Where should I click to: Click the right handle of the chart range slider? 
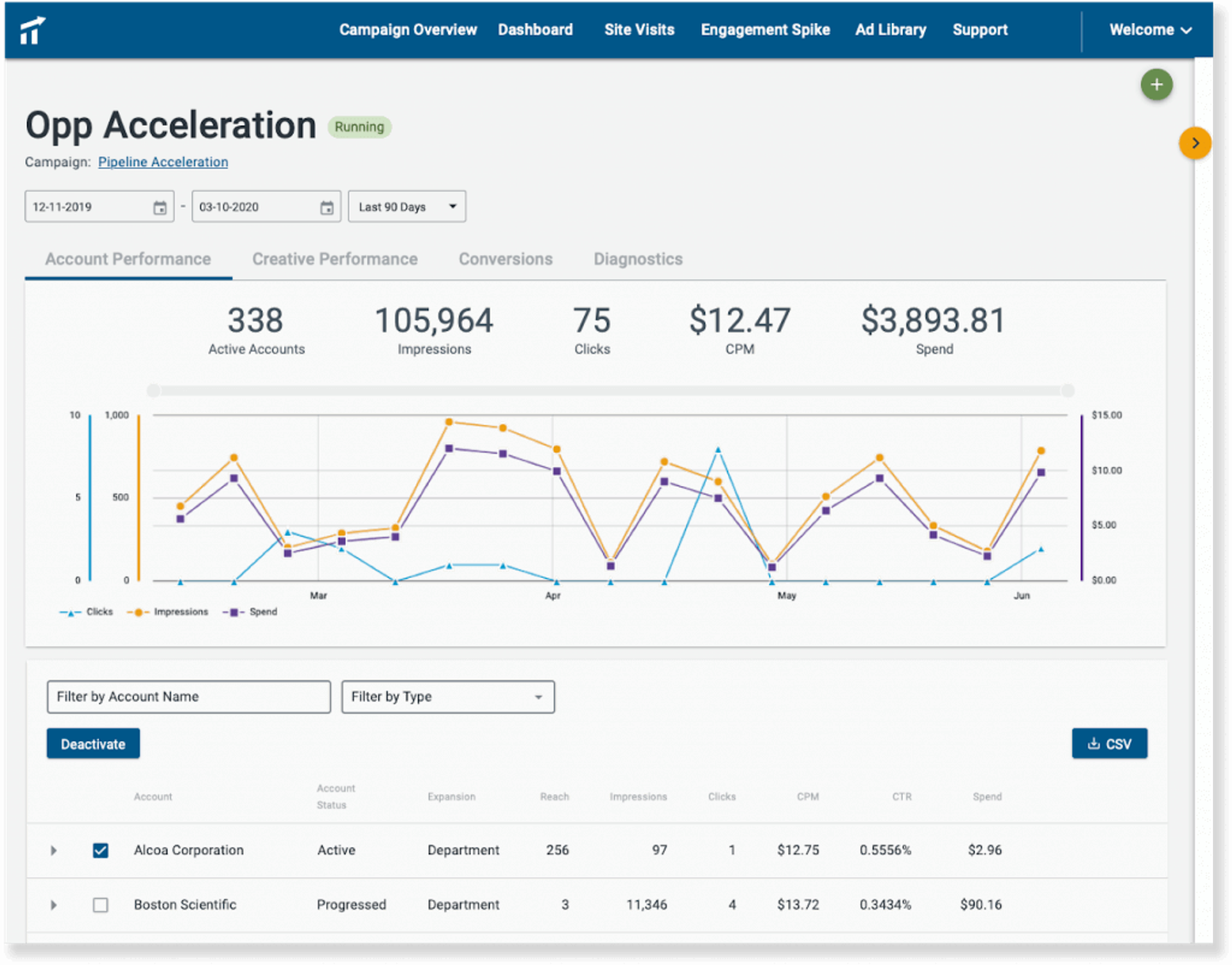click(1068, 390)
